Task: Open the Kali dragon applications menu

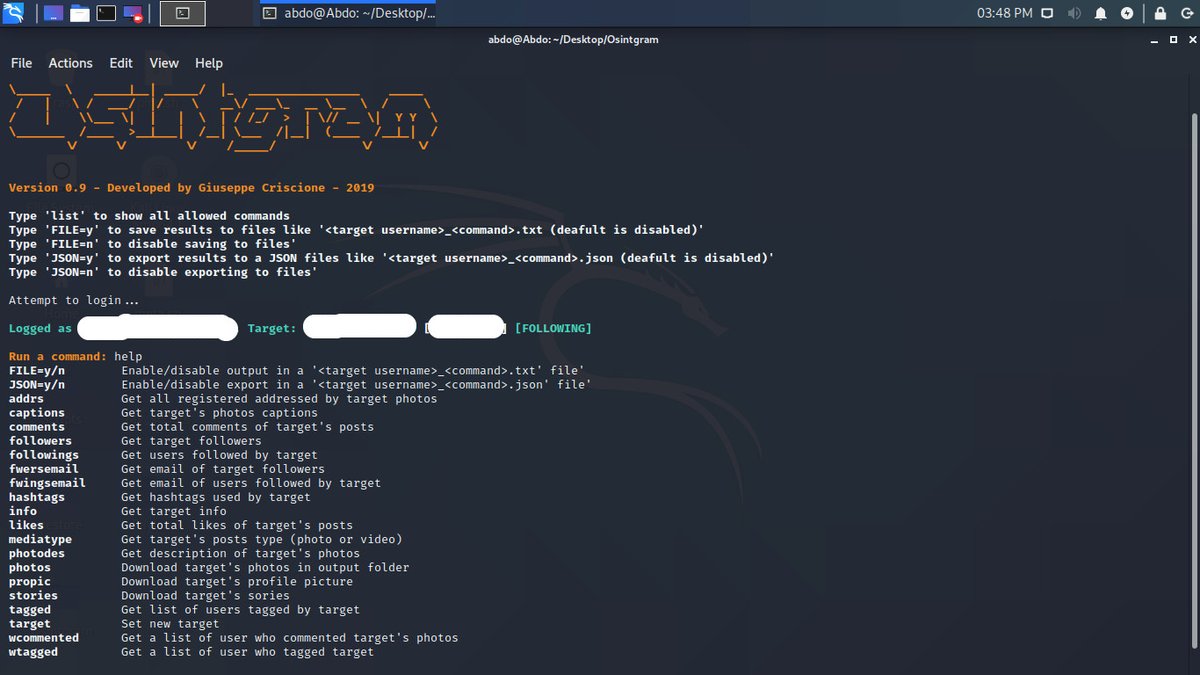Action: [x=14, y=13]
